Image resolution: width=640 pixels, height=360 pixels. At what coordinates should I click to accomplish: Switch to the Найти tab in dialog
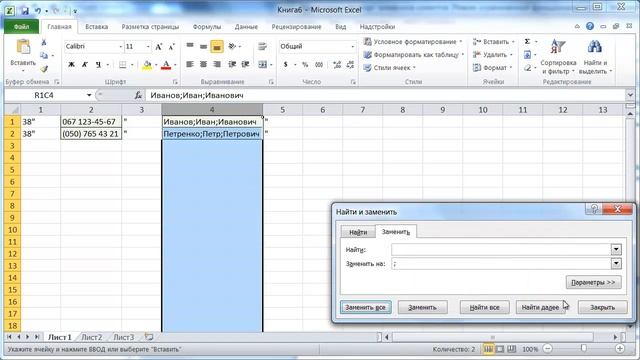coord(358,232)
